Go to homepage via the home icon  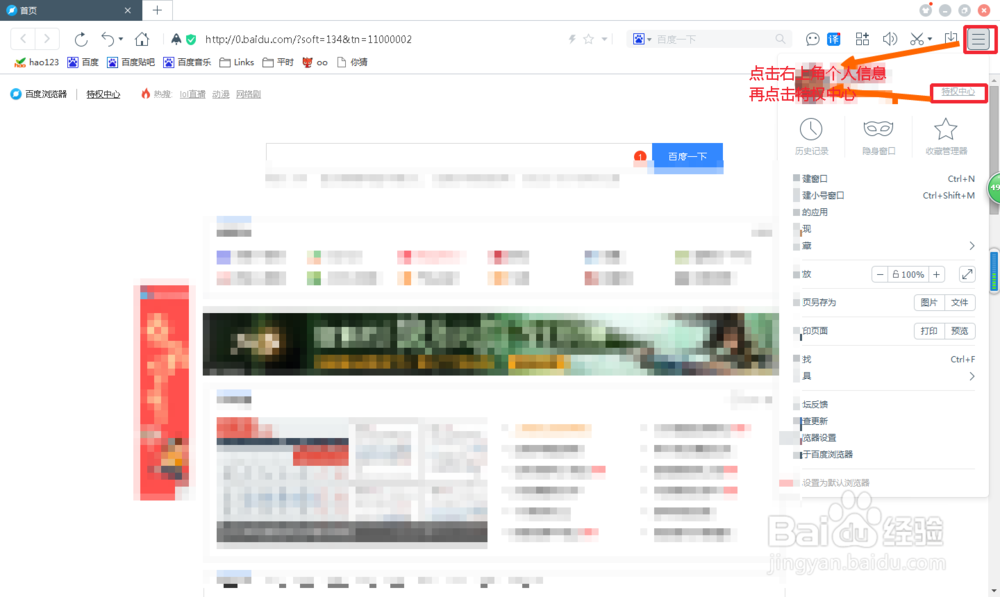pyautogui.click(x=140, y=39)
